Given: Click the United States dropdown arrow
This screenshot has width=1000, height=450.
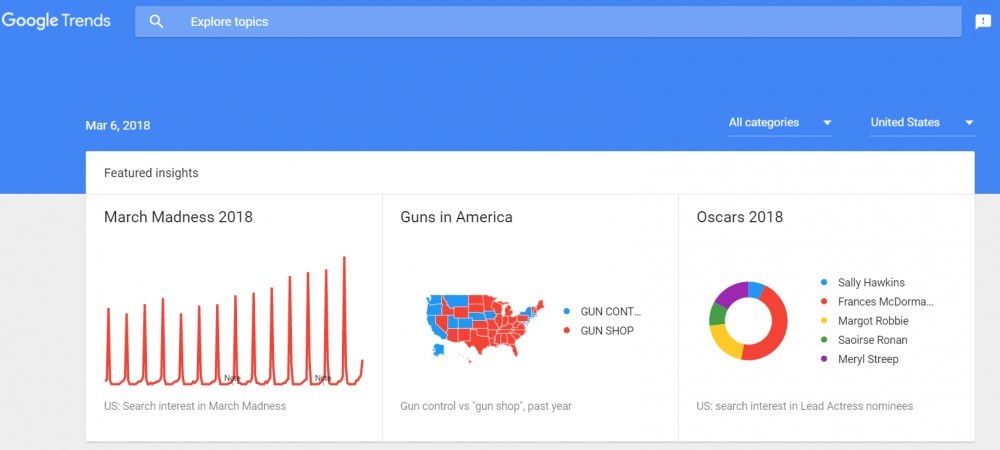Looking at the screenshot, I should coord(969,123).
